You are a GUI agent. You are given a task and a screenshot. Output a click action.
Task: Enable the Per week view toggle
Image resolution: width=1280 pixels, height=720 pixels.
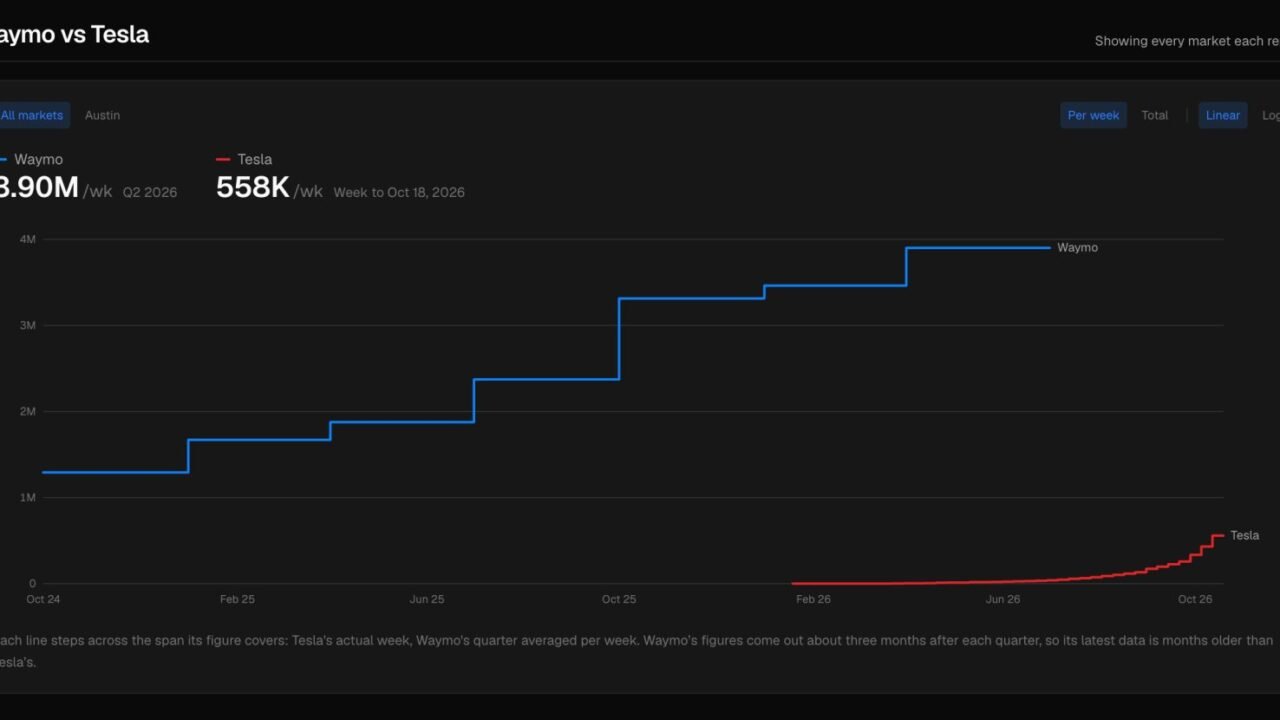pos(1093,115)
